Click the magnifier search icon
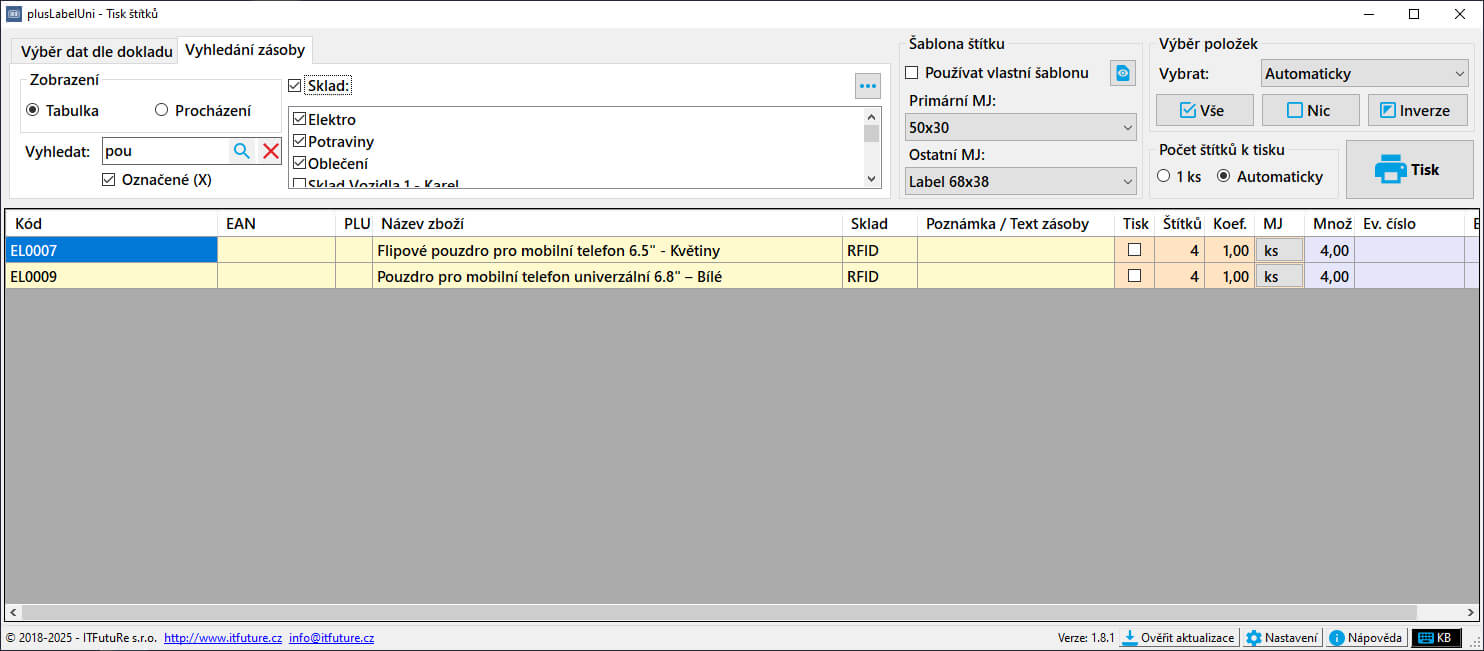 (x=241, y=151)
